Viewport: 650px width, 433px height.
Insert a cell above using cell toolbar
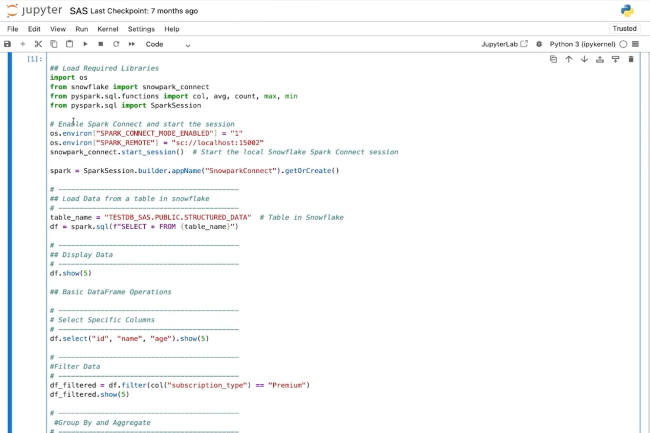click(600, 59)
